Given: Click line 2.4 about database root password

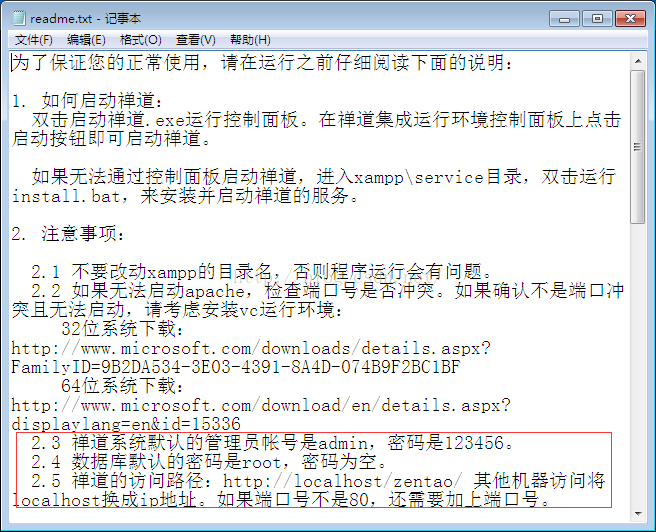Looking at the screenshot, I should (x=209, y=462).
